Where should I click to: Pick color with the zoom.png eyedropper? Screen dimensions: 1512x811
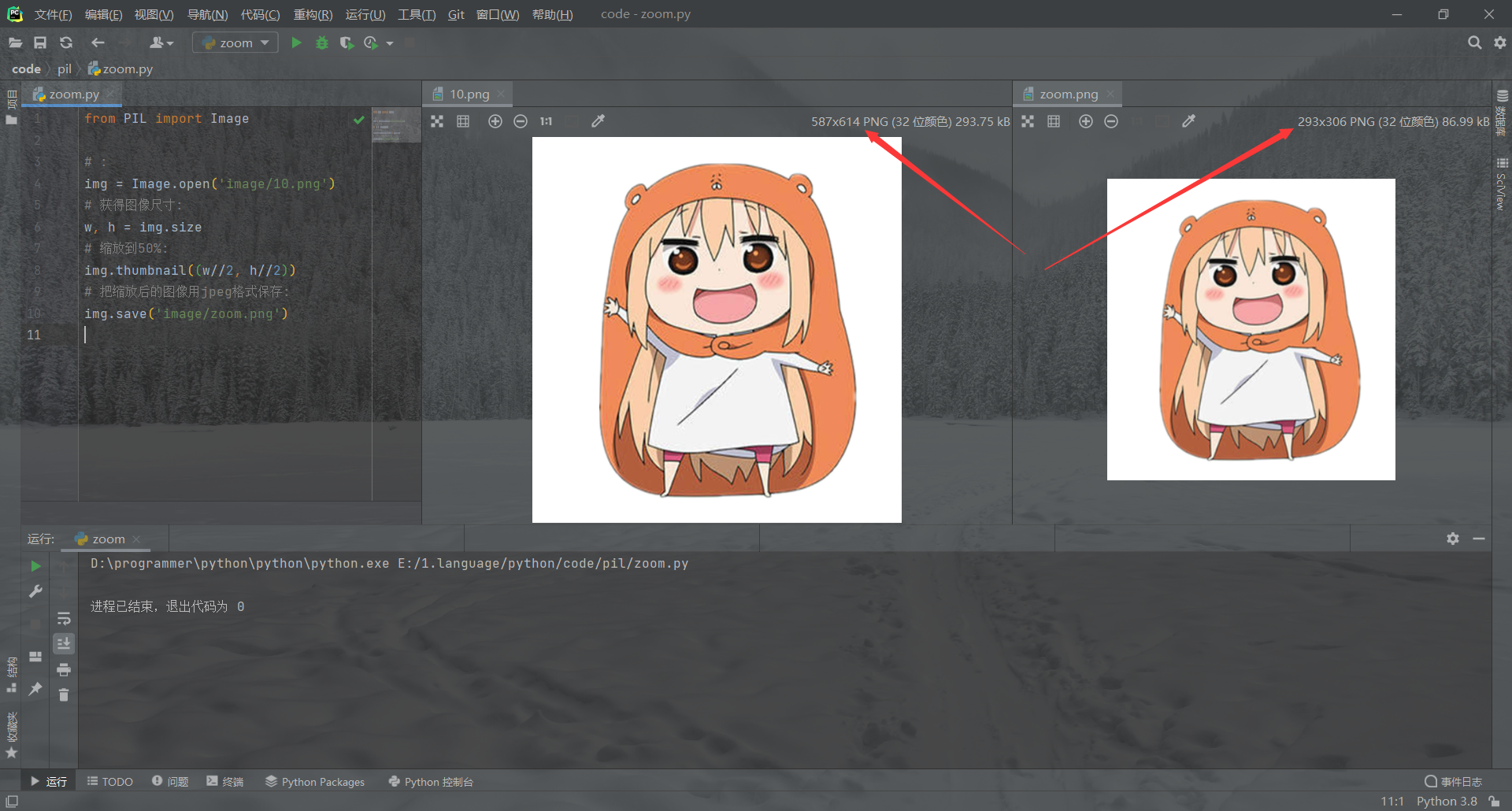pyautogui.click(x=1188, y=121)
